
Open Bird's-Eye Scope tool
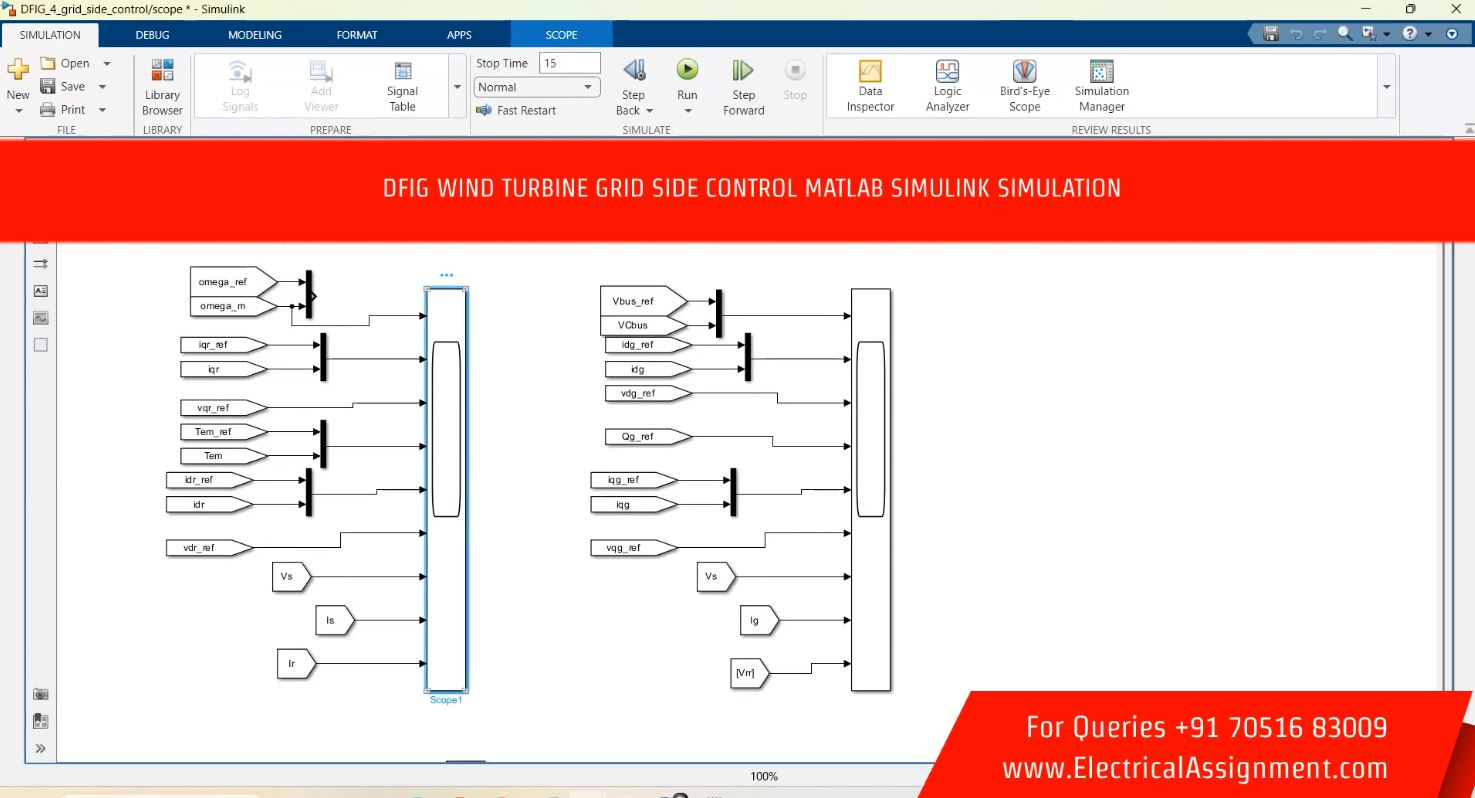pos(1024,86)
